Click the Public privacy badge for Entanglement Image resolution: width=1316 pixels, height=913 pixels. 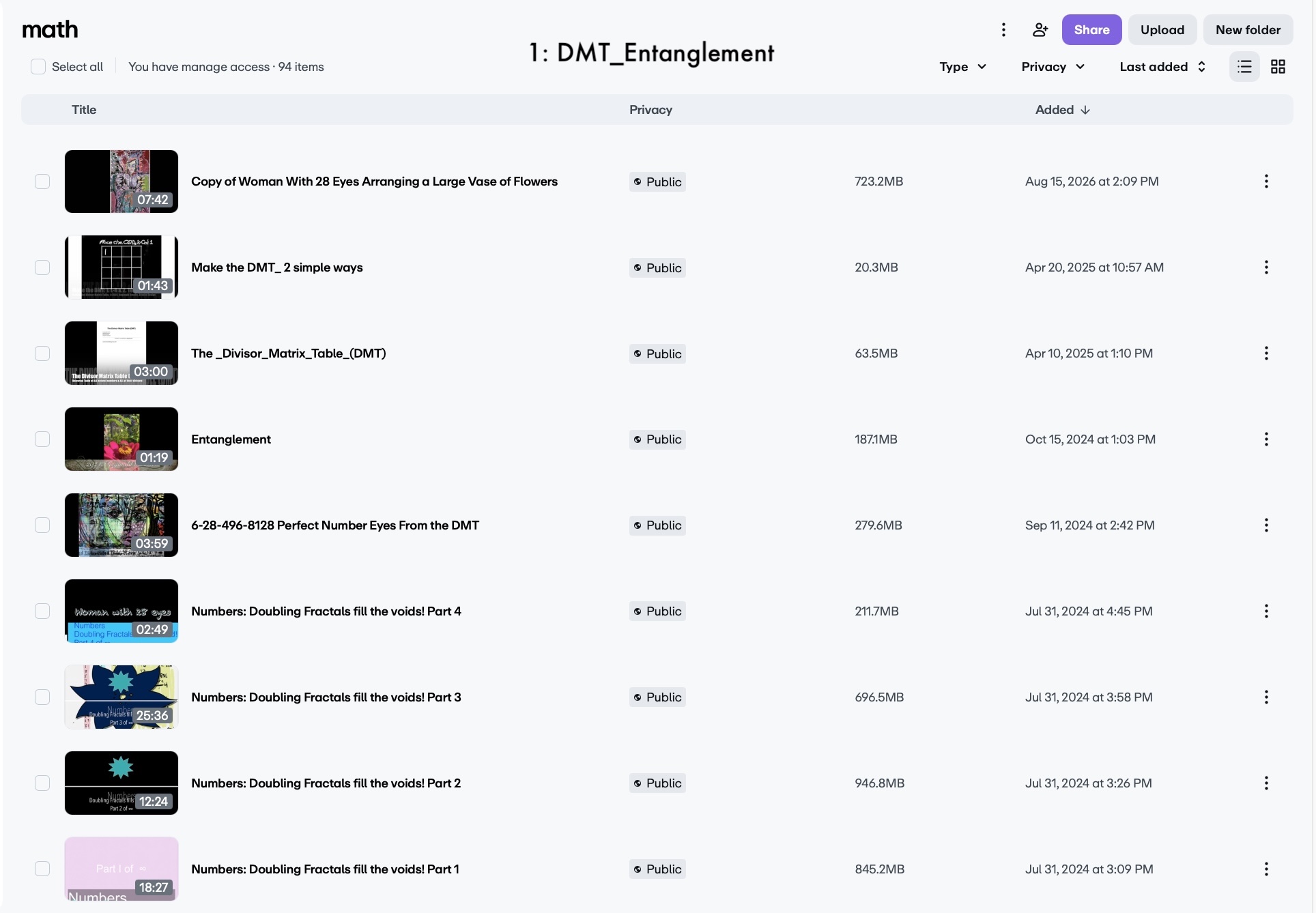pyautogui.click(x=657, y=439)
